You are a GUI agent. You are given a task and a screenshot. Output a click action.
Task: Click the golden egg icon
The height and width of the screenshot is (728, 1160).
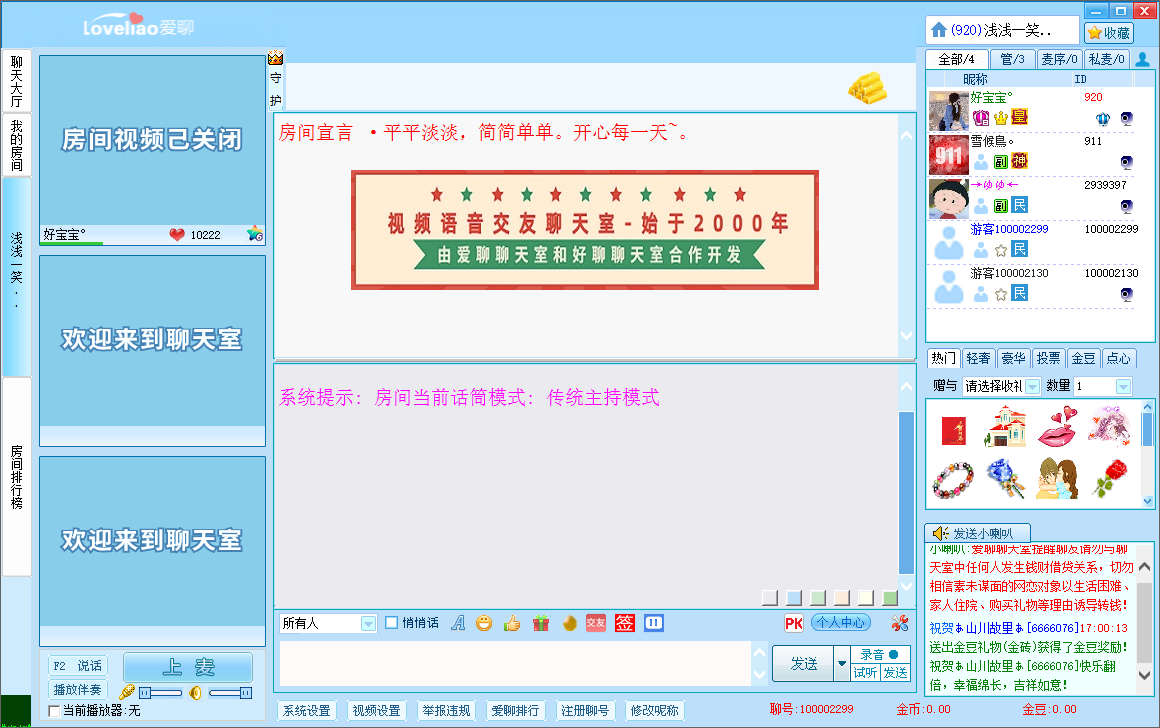(x=569, y=624)
